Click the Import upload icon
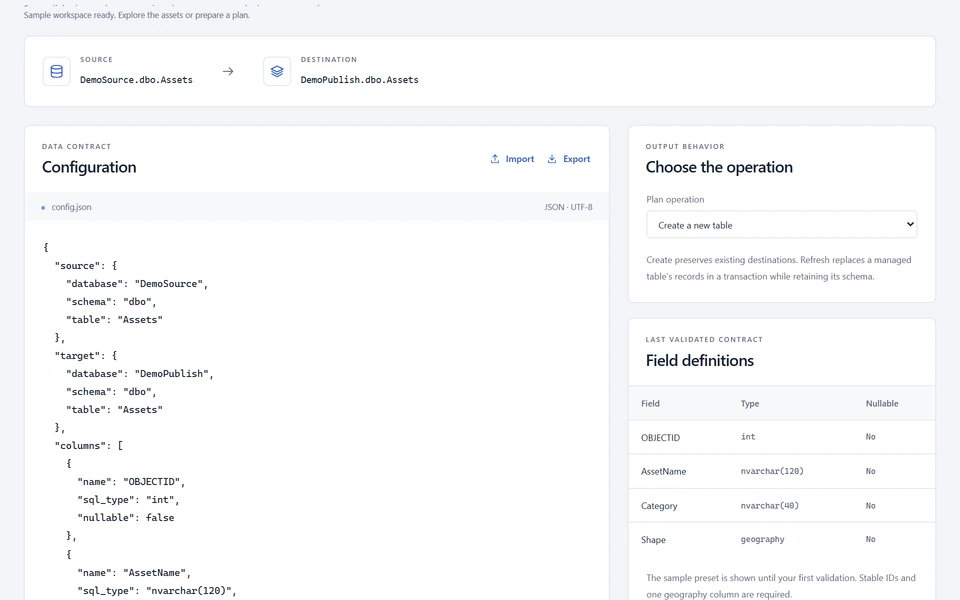The height and width of the screenshot is (600, 960). (x=495, y=159)
